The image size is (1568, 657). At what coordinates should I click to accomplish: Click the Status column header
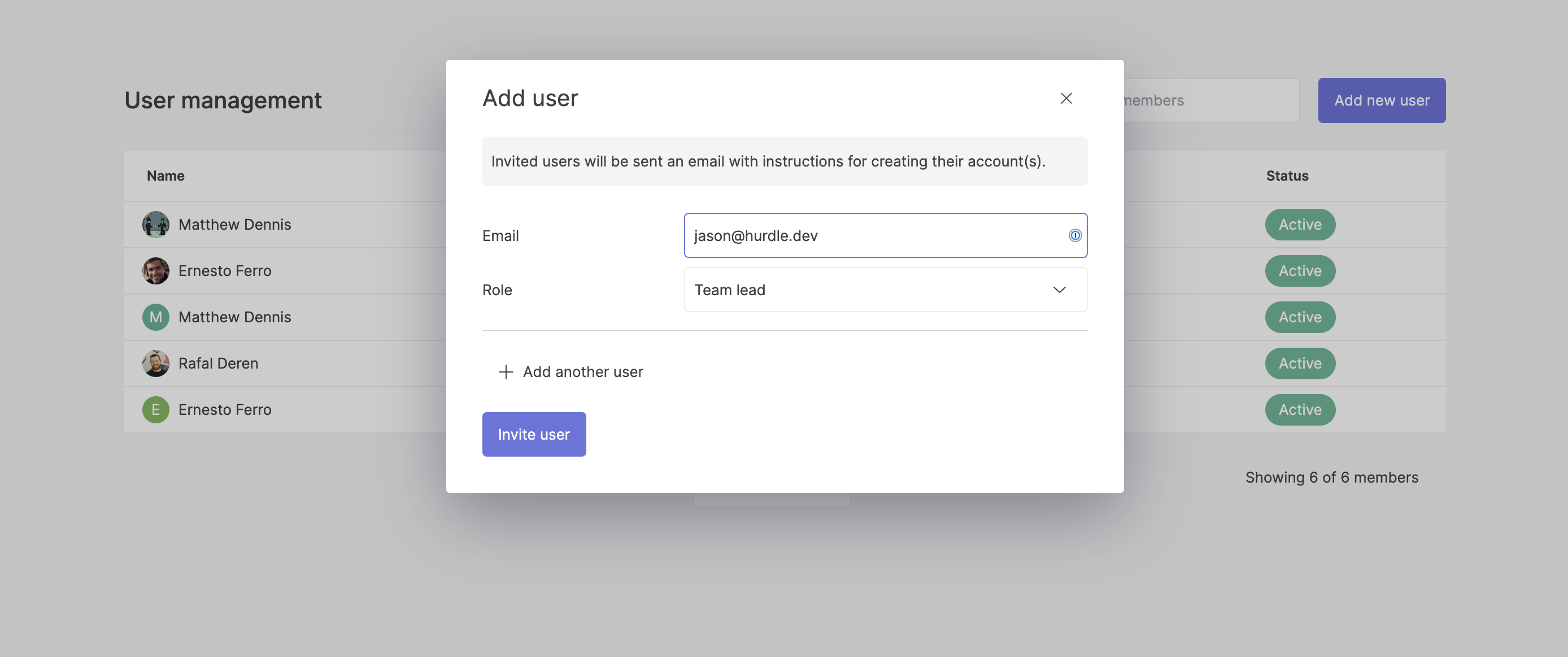pyautogui.click(x=1287, y=176)
